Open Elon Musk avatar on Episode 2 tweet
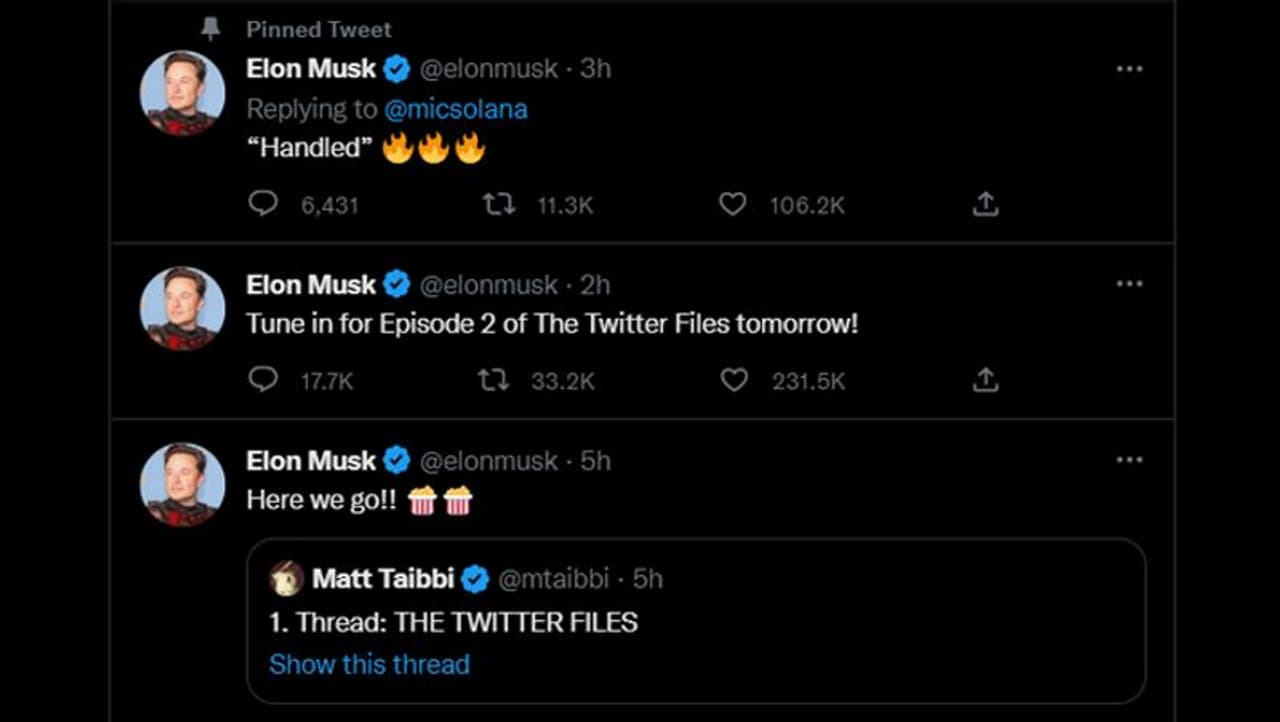 [x=182, y=308]
